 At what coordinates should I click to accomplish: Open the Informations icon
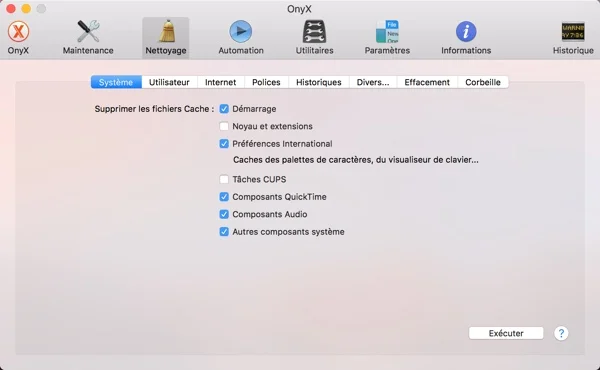[x=466, y=31]
